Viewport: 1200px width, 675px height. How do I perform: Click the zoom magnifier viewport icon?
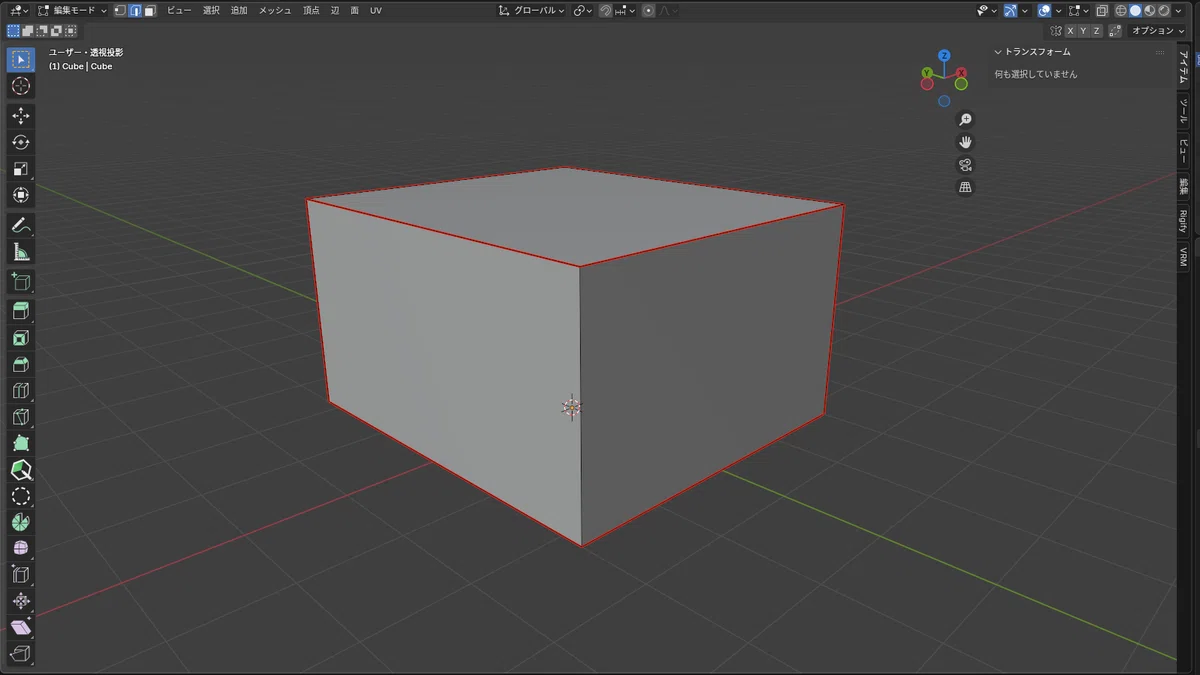click(965, 119)
